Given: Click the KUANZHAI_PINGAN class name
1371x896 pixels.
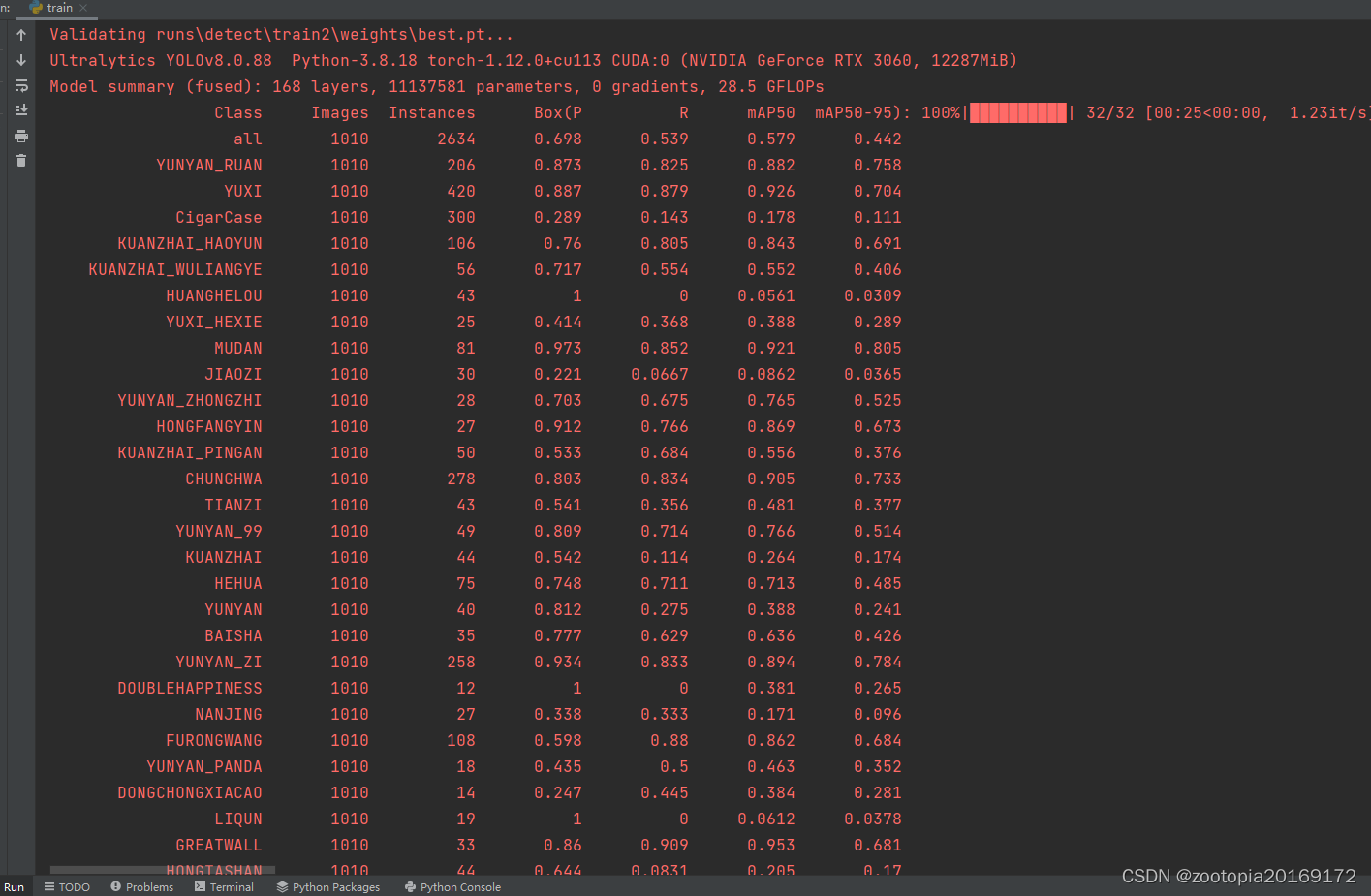Looking at the screenshot, I should click(x=190, y=453).
